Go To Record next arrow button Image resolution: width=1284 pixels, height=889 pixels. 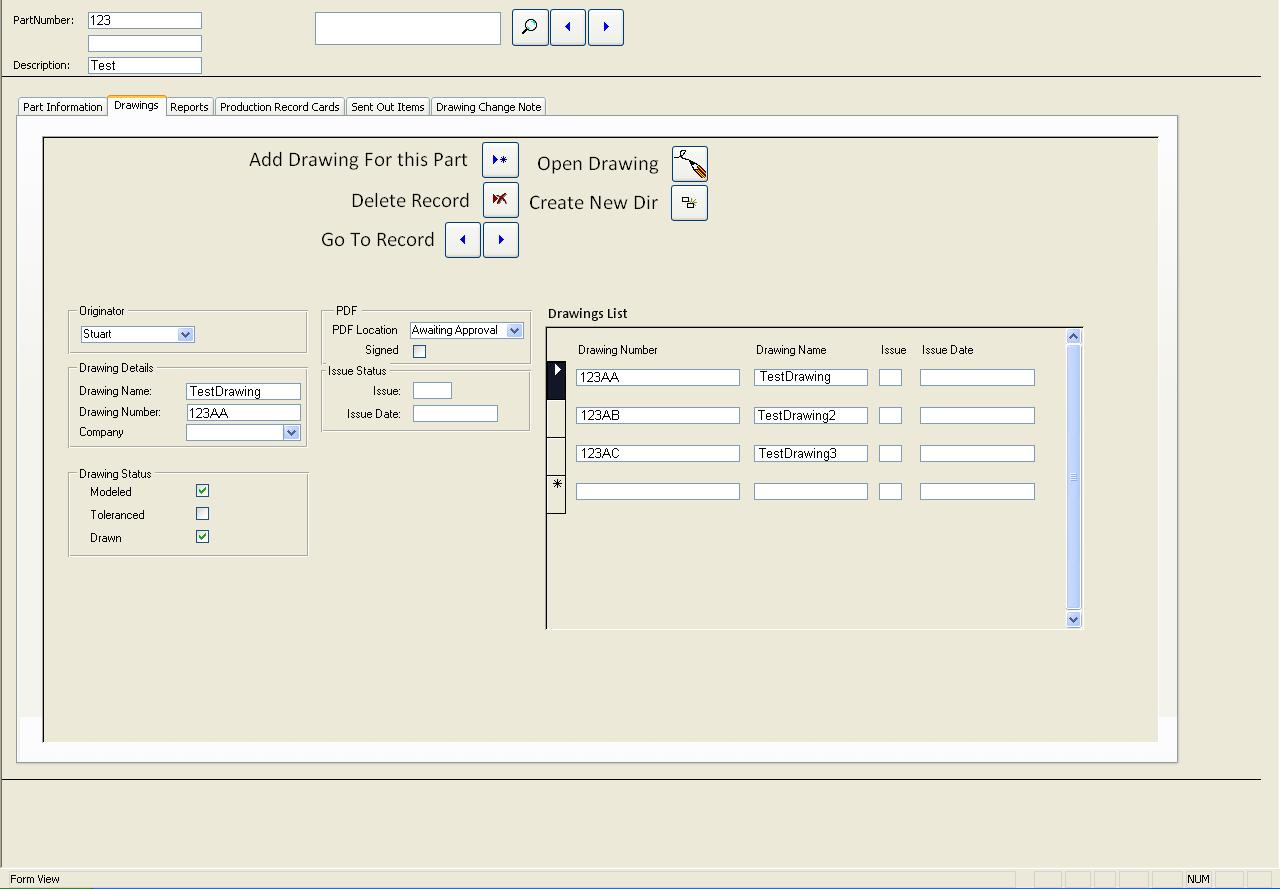point(501,240)
